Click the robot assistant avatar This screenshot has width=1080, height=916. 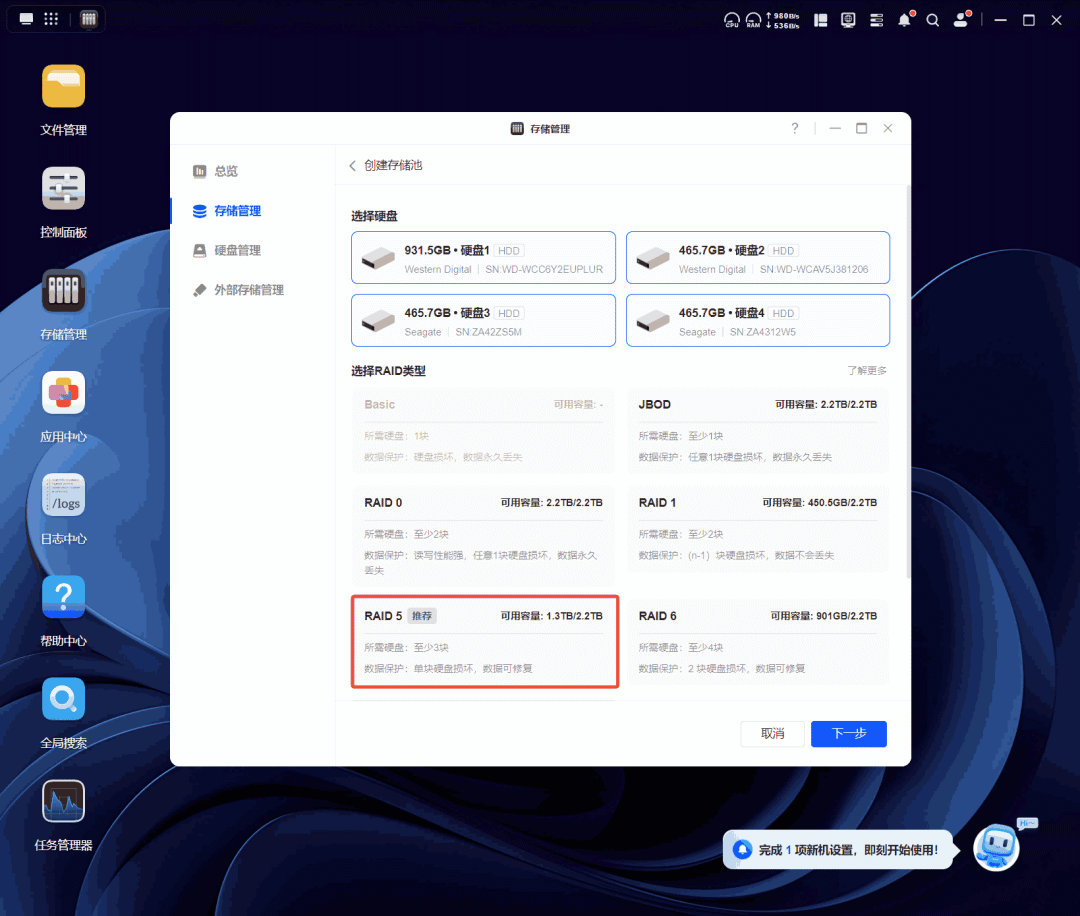[996, 846]
